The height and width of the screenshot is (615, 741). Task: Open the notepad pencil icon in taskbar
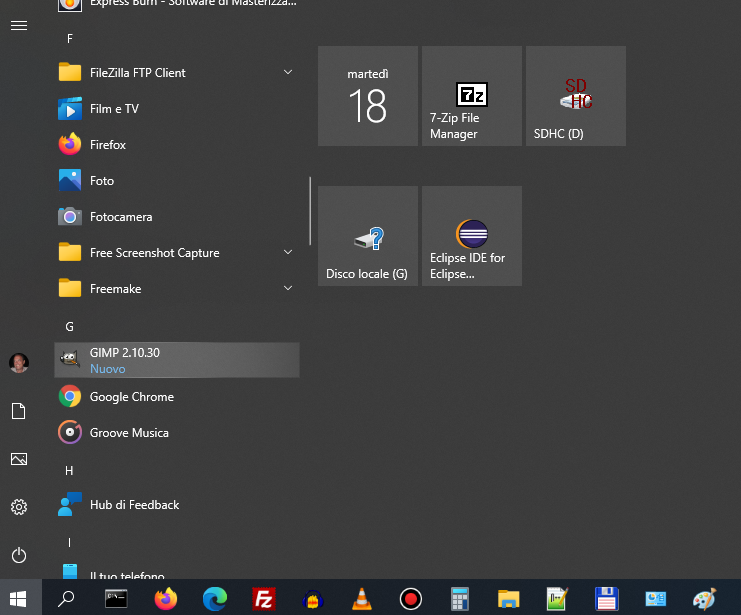click(557, 599)
